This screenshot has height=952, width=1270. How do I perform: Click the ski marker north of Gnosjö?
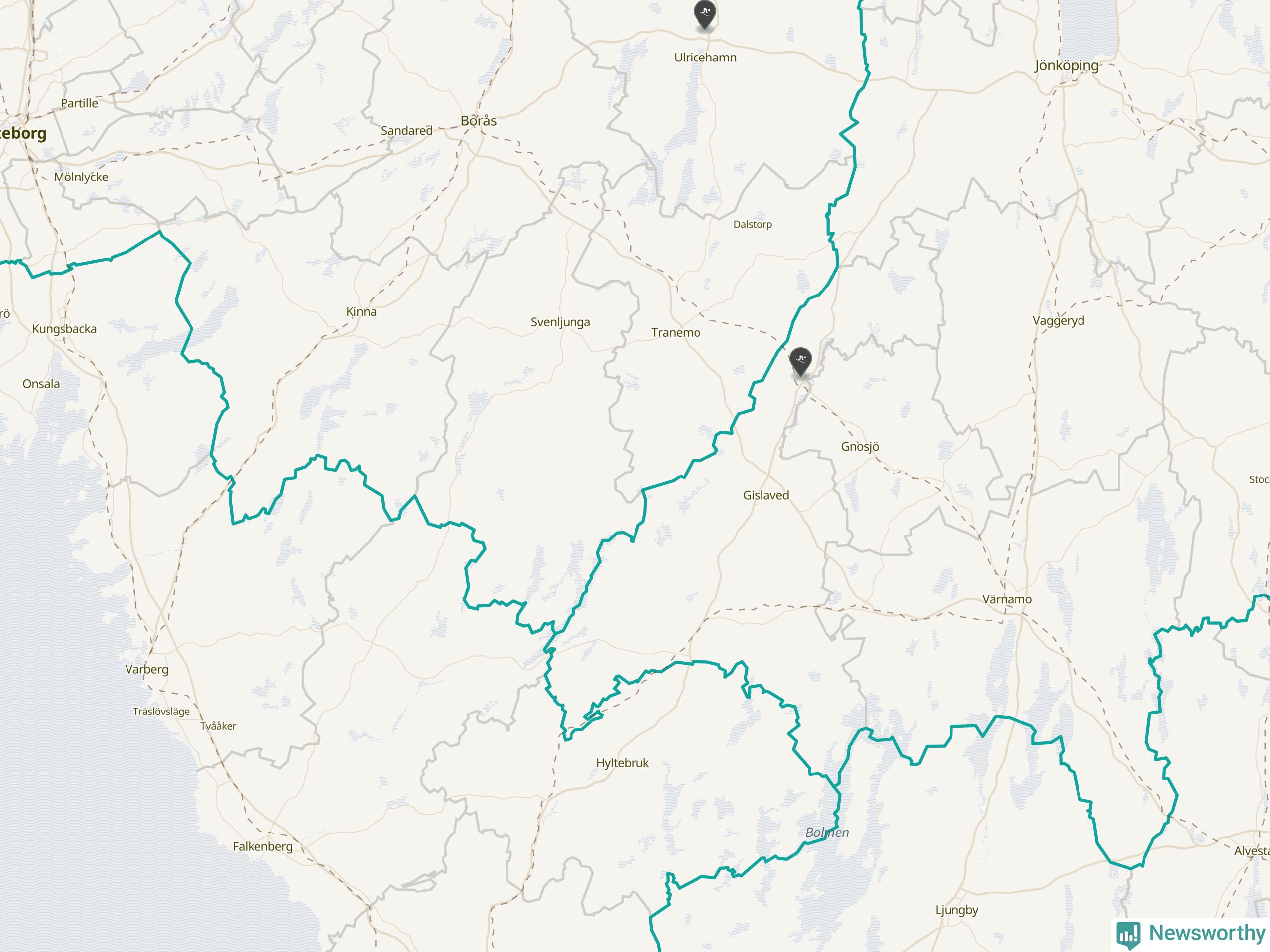click(800, 362)
